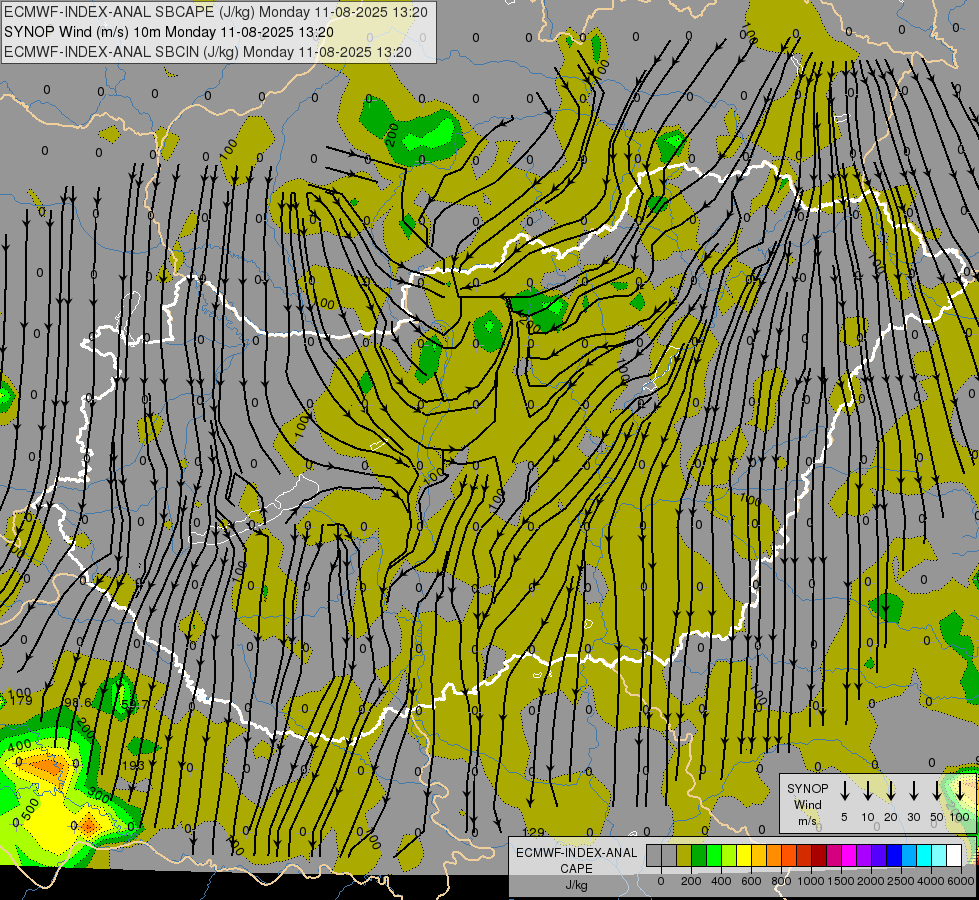Viewport: 979px width, 900px height.
Task: Click the sky blue swatch right of 2500 tick
Action: (x=909, y=855)
